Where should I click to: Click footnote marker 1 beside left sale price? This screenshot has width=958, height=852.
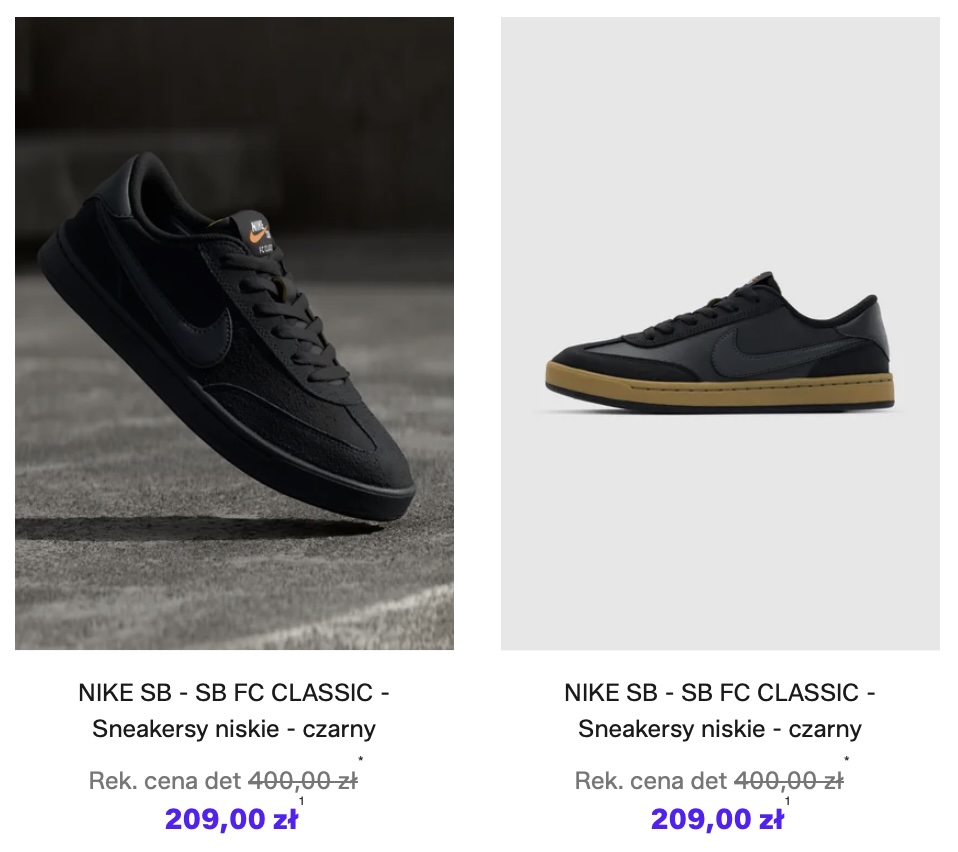tap(302, 802)
